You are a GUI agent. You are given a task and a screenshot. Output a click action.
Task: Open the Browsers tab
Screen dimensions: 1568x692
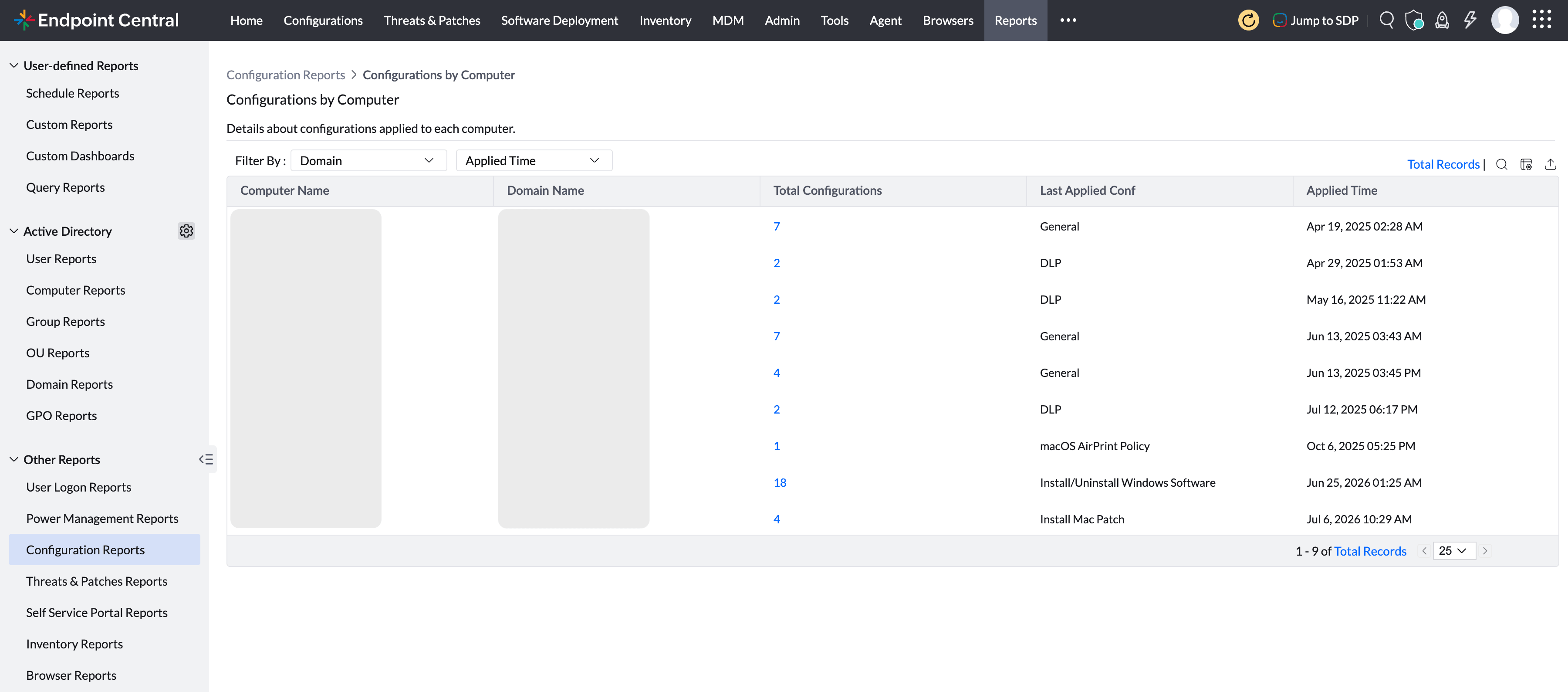948,20
